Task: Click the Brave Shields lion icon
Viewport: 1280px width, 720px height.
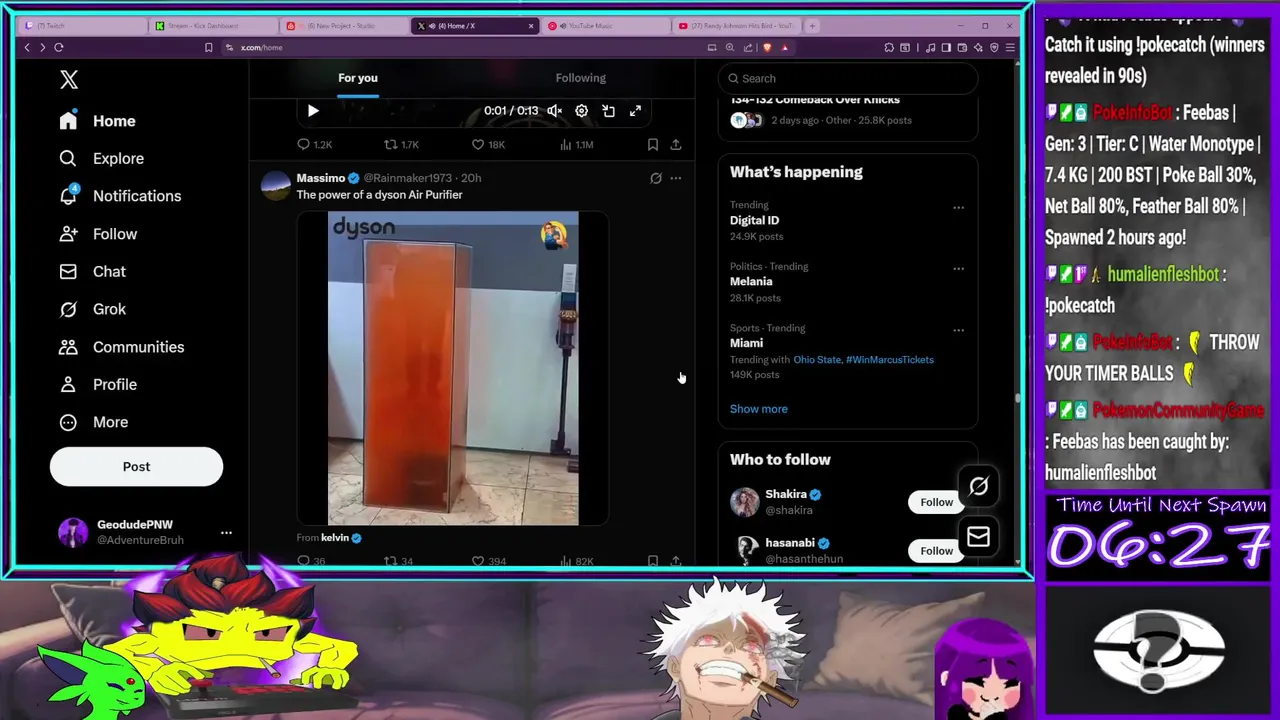Action: 767,47
